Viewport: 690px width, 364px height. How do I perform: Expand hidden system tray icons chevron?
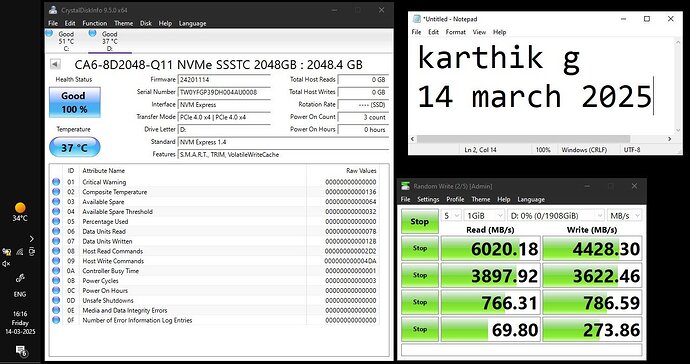32,239
